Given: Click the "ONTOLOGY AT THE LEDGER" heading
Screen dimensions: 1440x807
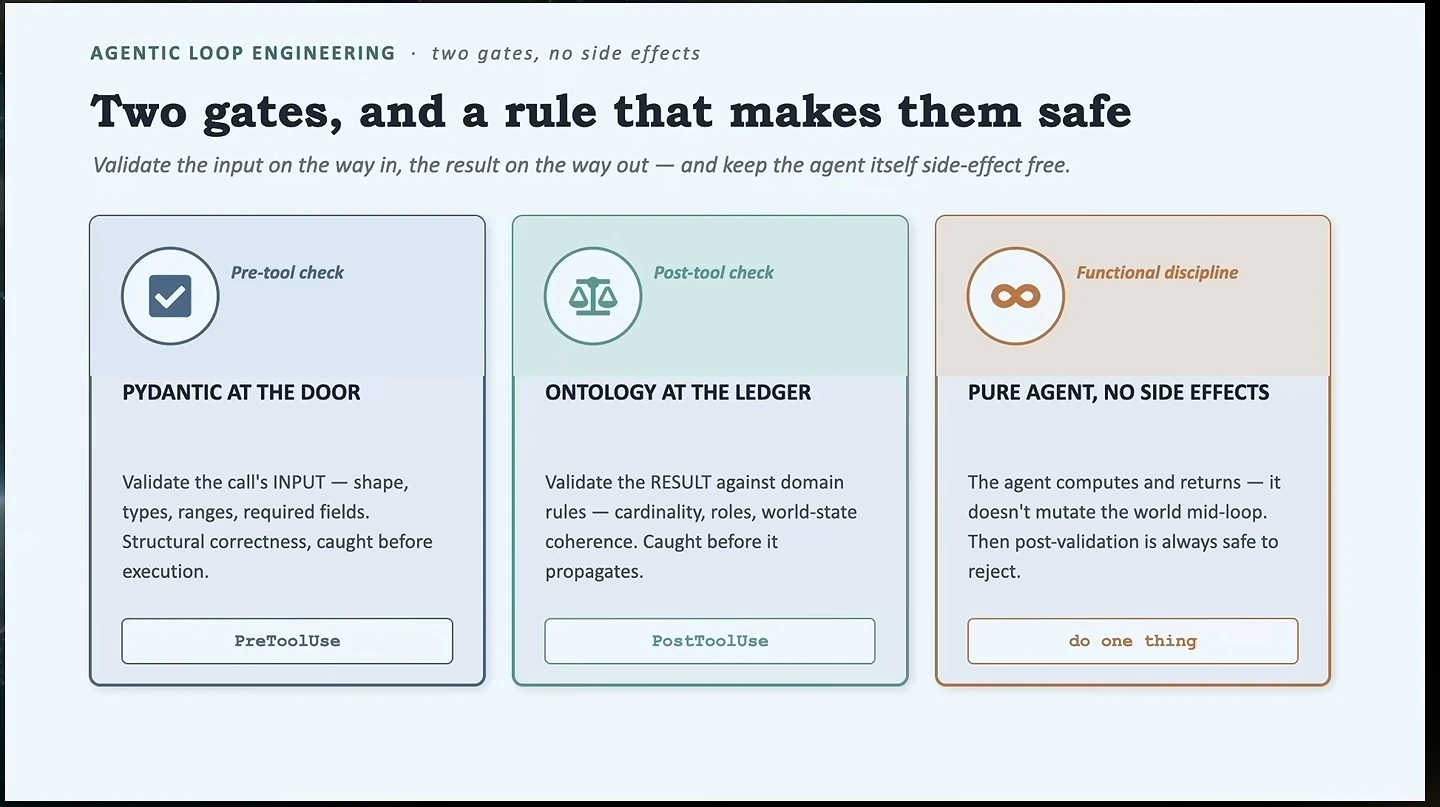Looking at the screenshot, I should [678, 393].
